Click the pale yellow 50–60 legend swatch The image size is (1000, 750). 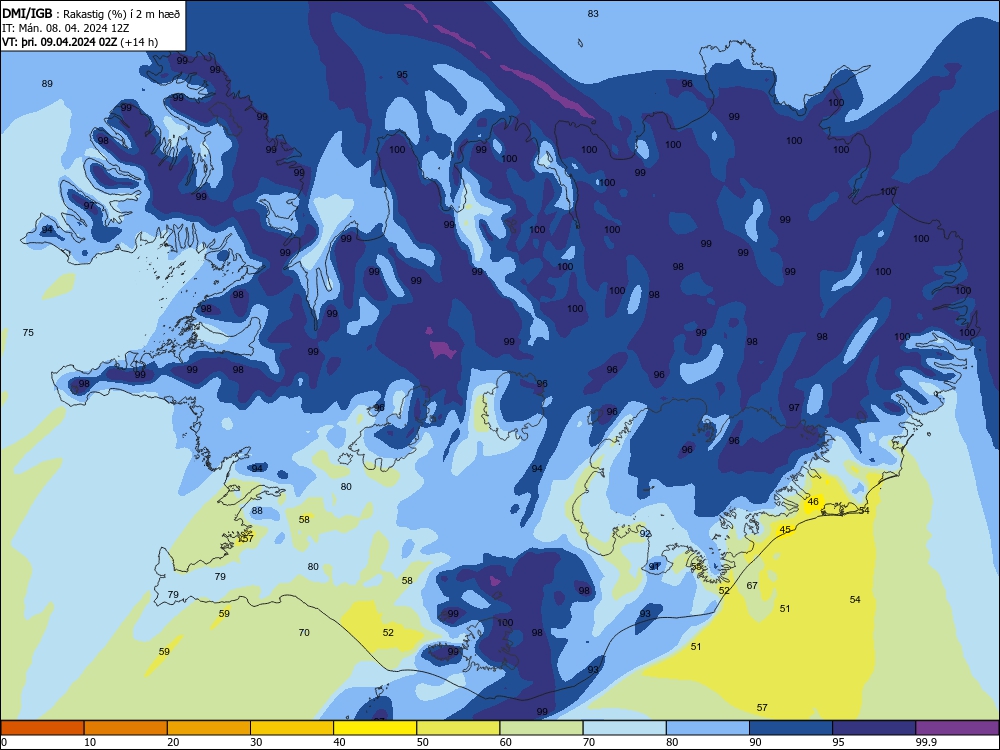pos(458,728)
